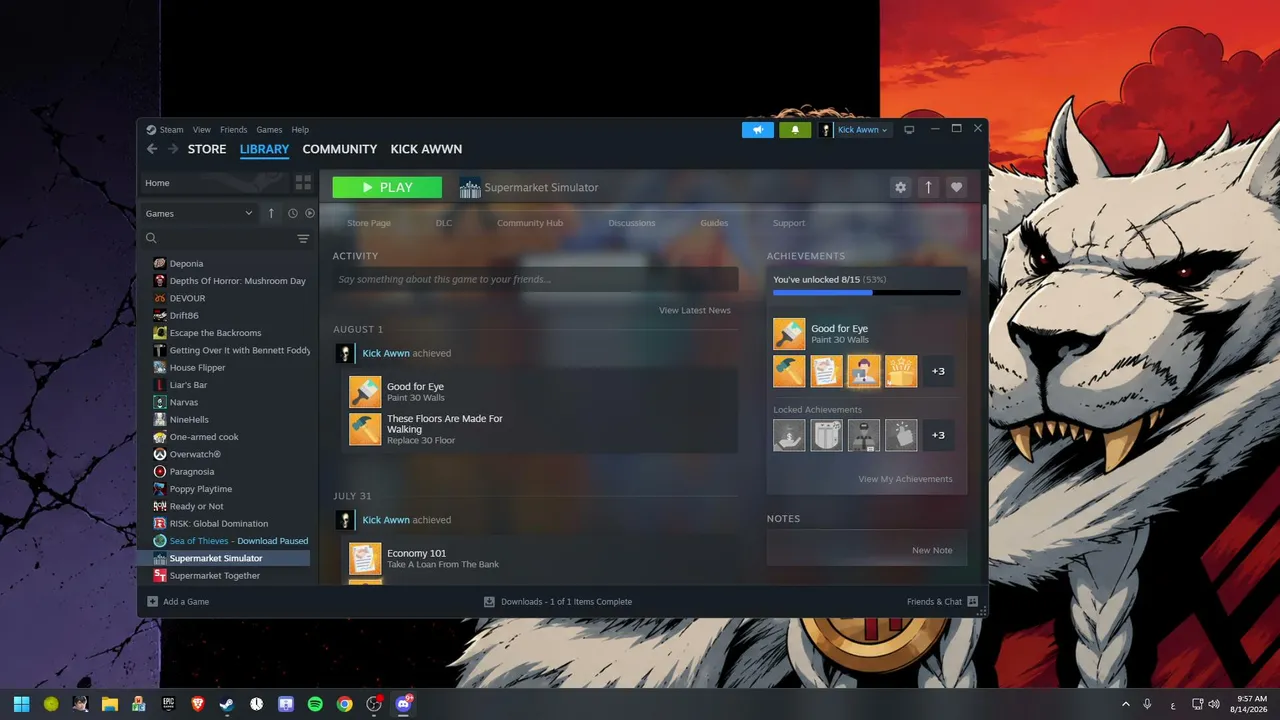Open Brave browser from taskbar
Image resolution: width=1280 pixels, height=720 pixels.
click(197, 704)
